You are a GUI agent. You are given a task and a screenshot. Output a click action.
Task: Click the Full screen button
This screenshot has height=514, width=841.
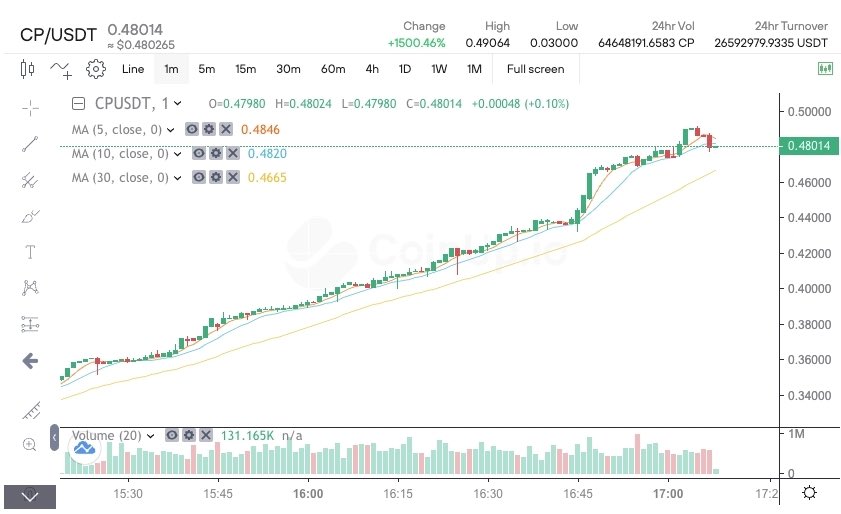point(535,69)
